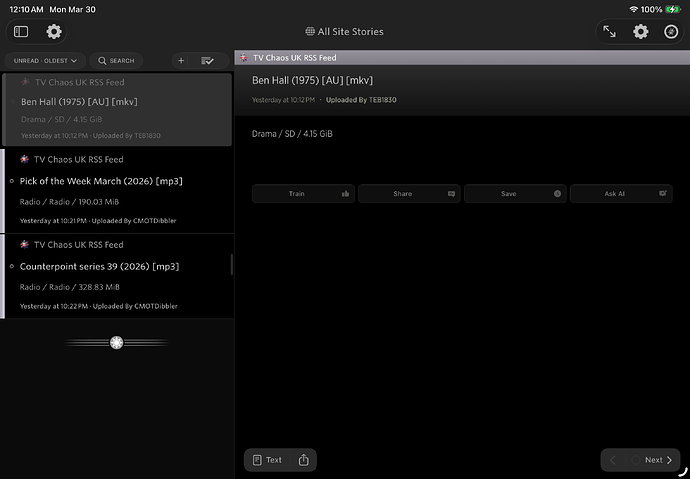Open the Unread · Oldest sort dropdown
This screenshot has width=690, height=479.
[46, 61]
